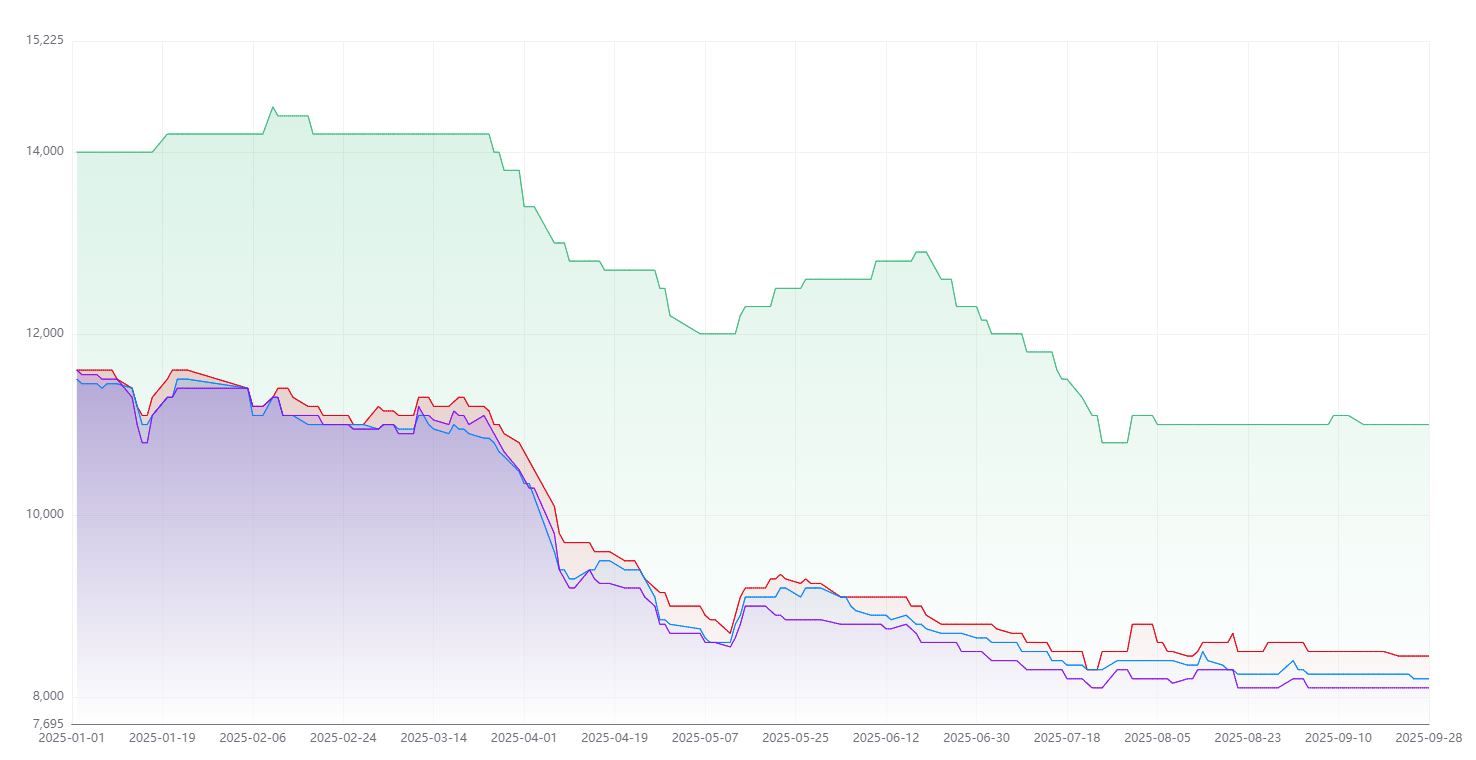Click the purple line's right end at 2025-09-28
Viewport: 1476px width, 760px height.
[1428, 688]
